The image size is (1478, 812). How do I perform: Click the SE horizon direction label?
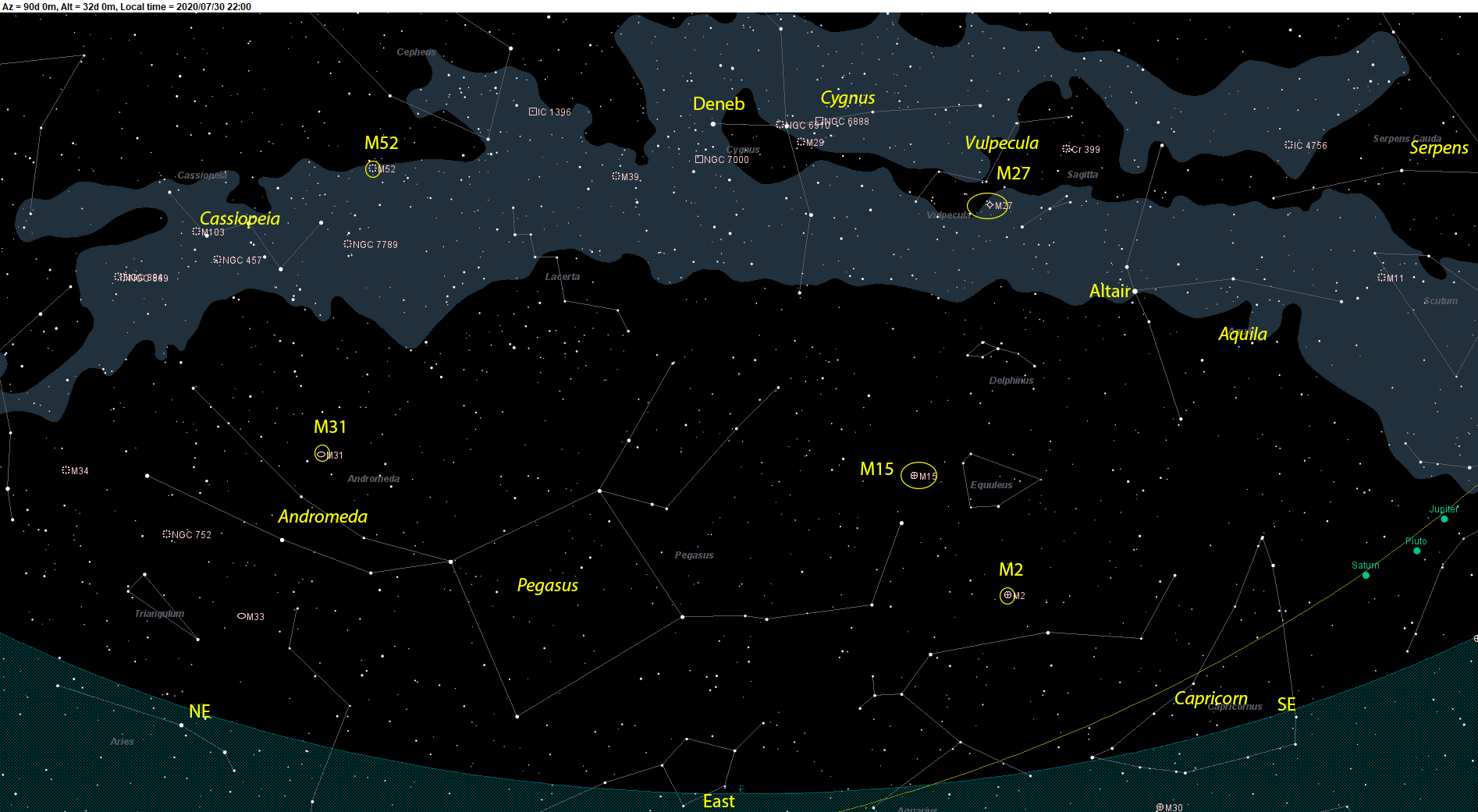tap(1286, 704)
